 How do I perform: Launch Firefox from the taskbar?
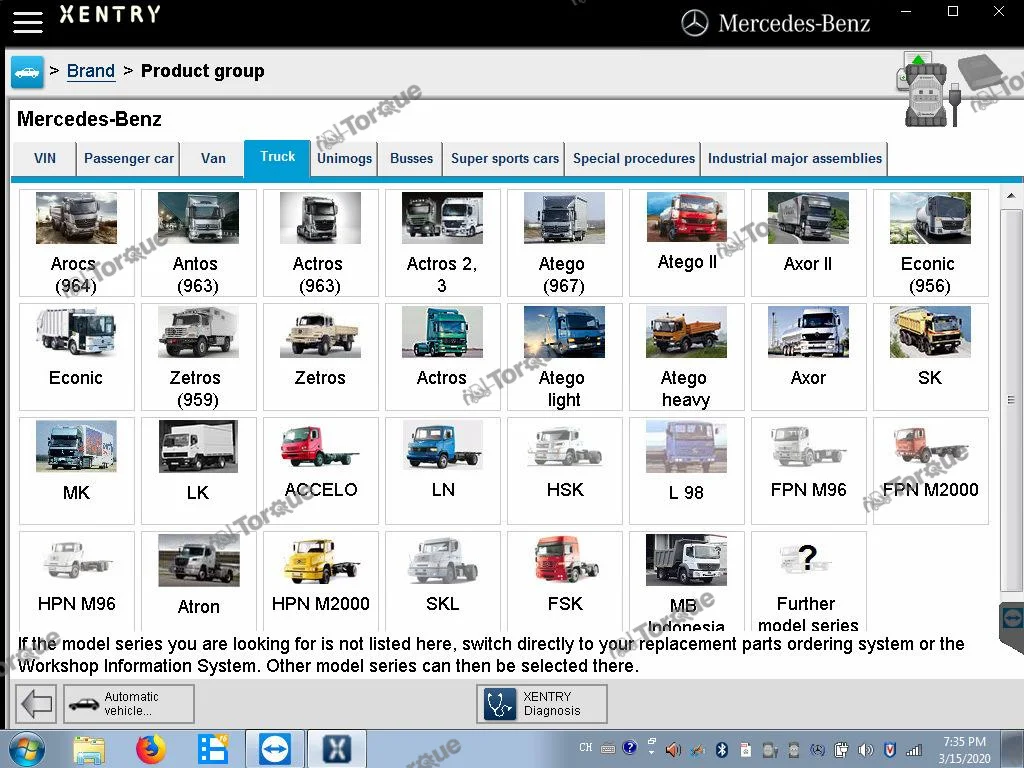151,750
